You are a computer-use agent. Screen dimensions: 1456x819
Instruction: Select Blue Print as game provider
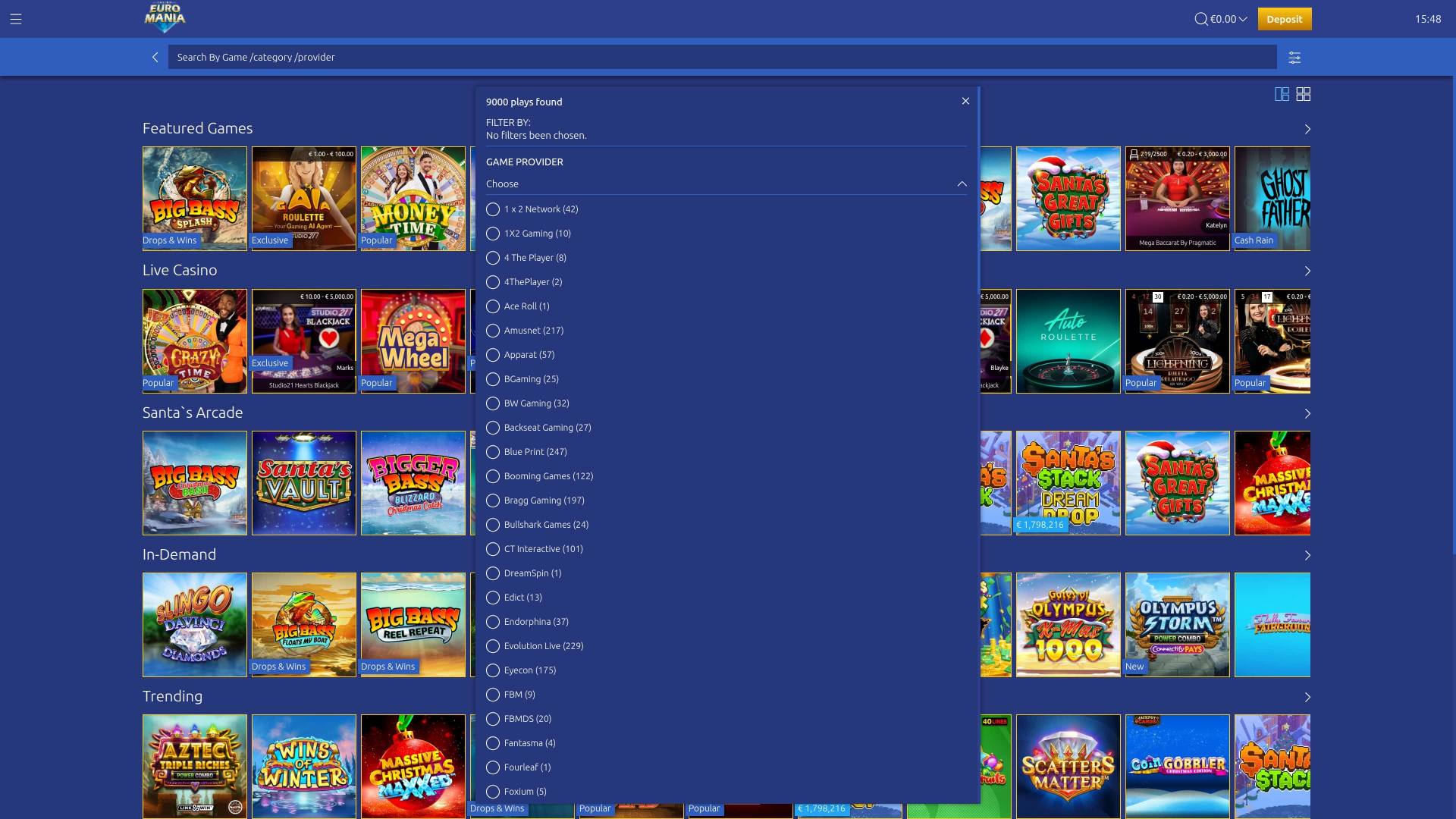point(494,452)
